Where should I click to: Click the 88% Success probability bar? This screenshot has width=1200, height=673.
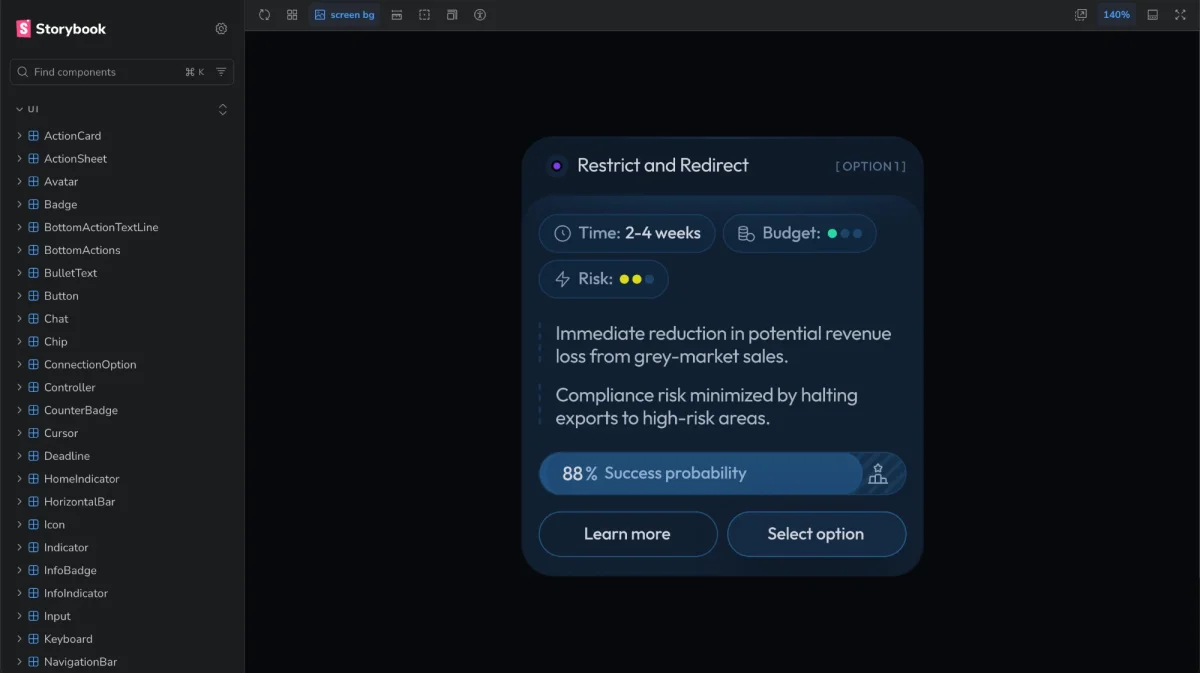pos(722,474)
